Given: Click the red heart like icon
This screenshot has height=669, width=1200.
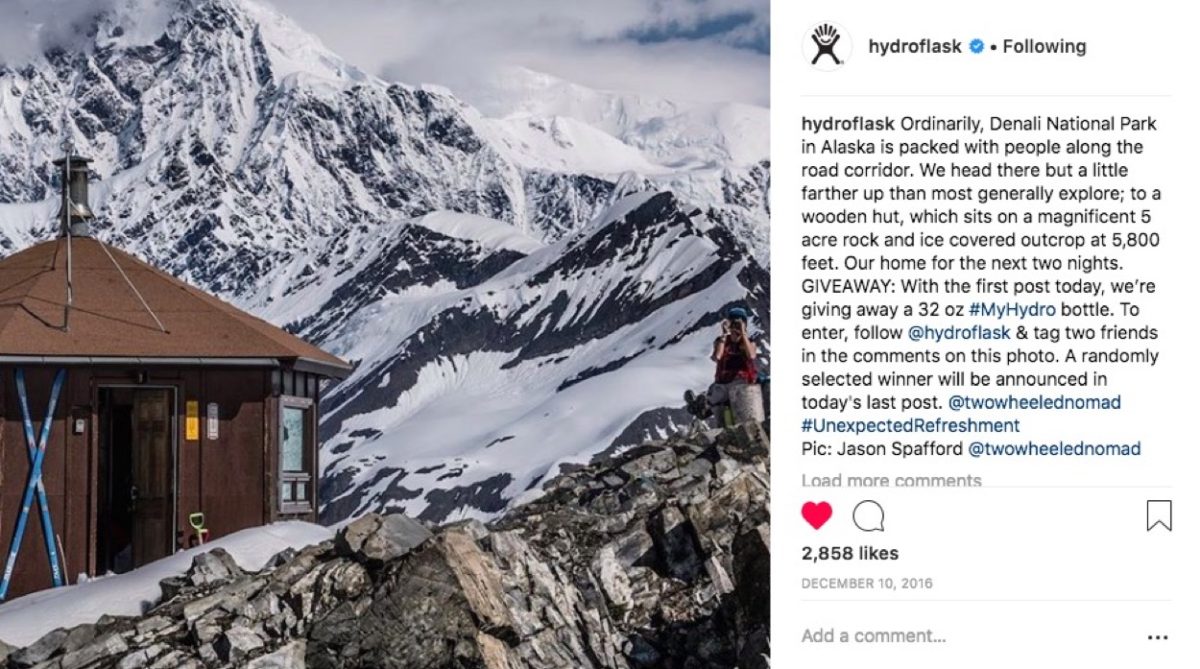Looking at the screenshot, I should [817, 516].
